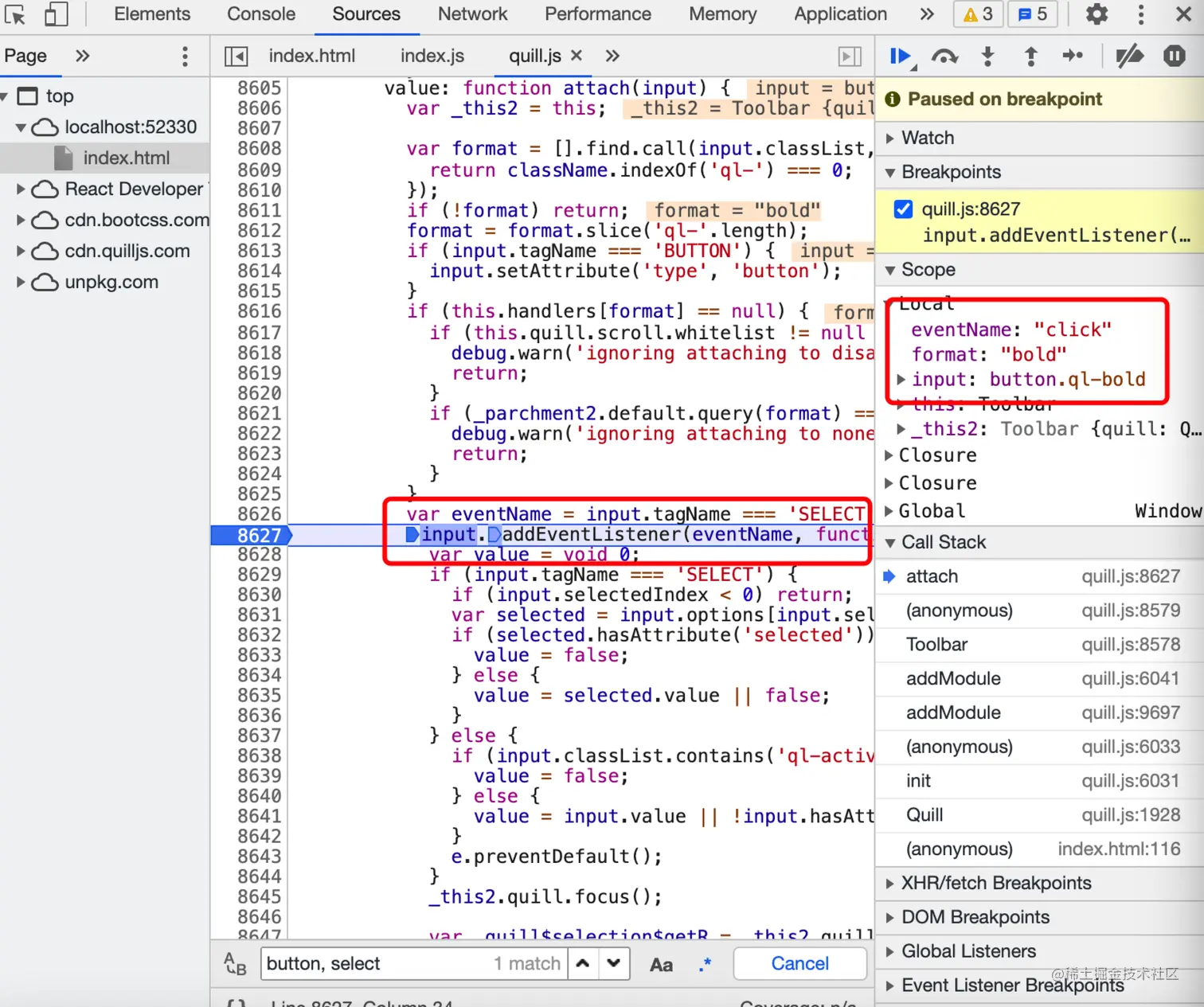Click the warnings counter showing 3
Viewport: 1204px width, 1007px height.
coord(978,14)
